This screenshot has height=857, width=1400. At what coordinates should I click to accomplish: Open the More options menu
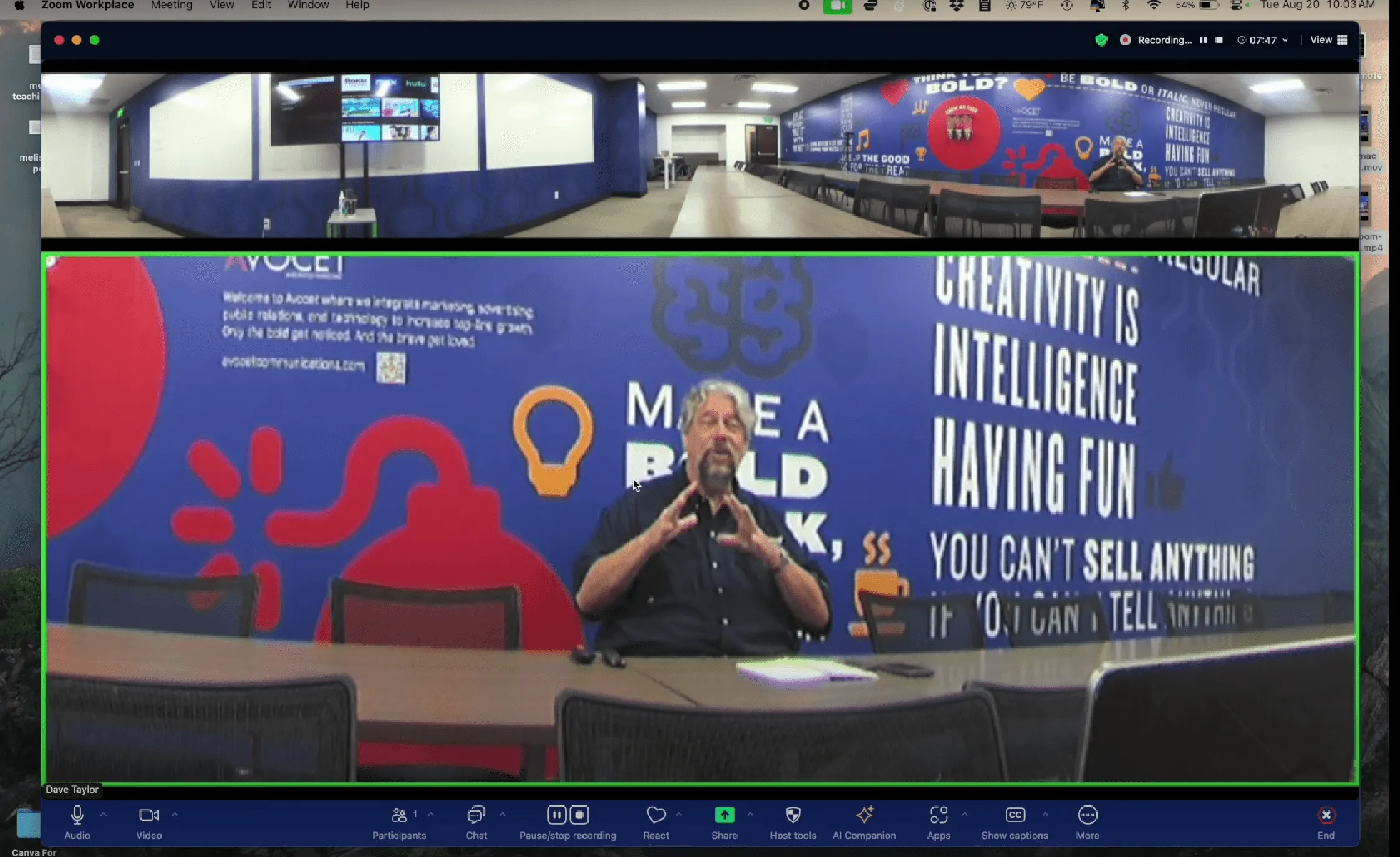pos(1088,815)
